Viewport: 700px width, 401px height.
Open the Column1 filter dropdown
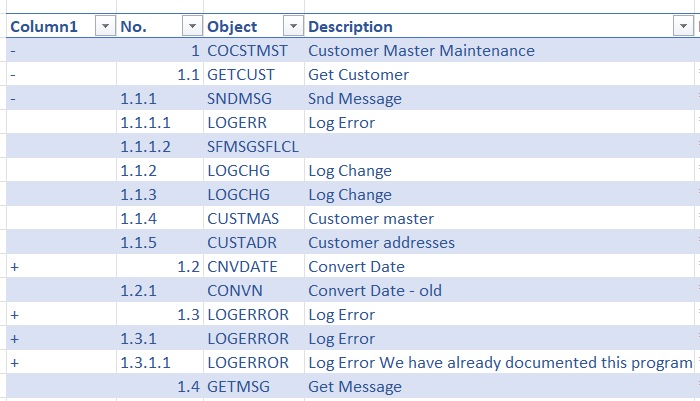104,27
